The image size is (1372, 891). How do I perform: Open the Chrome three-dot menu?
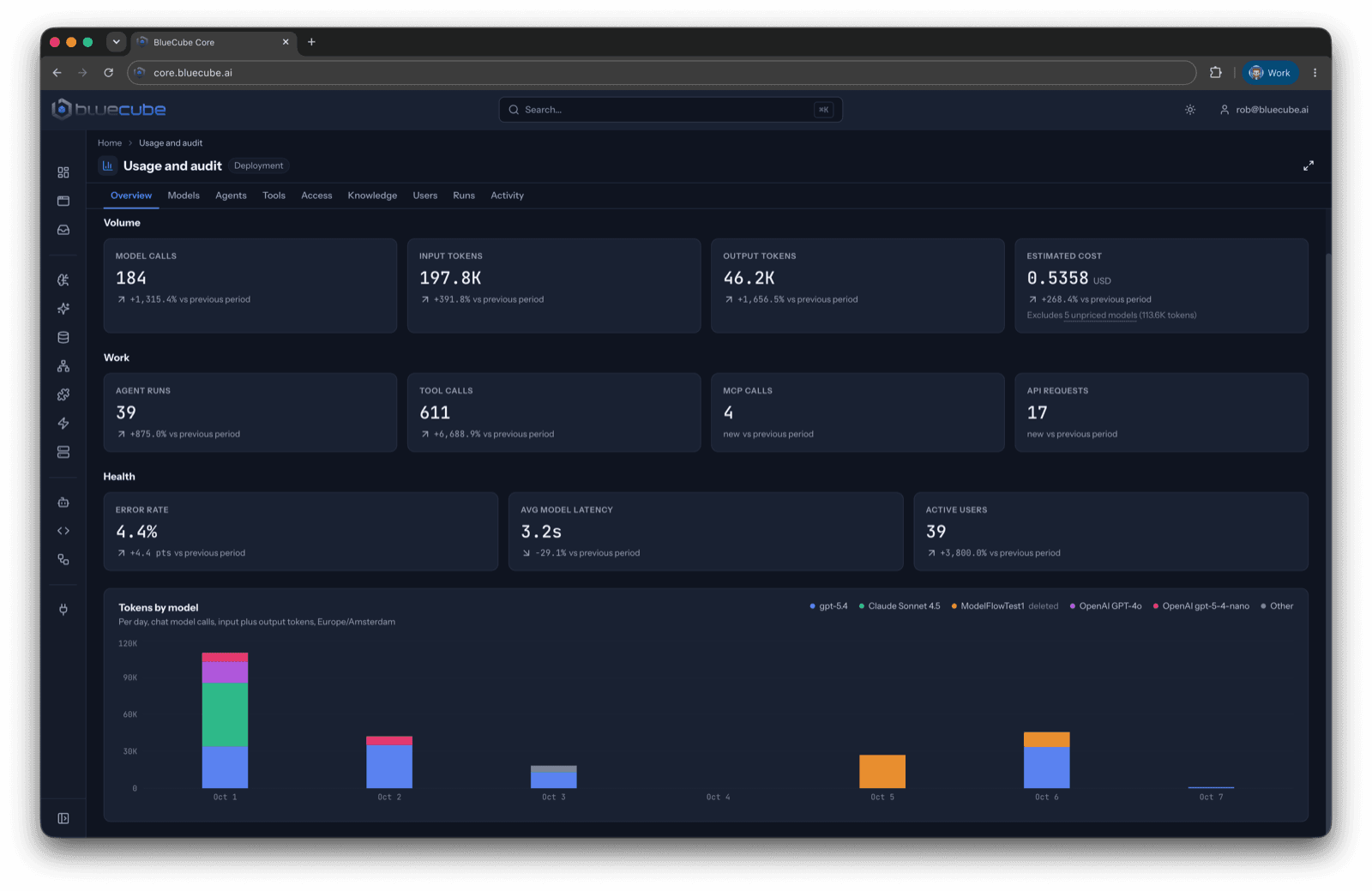point(1315,73)
